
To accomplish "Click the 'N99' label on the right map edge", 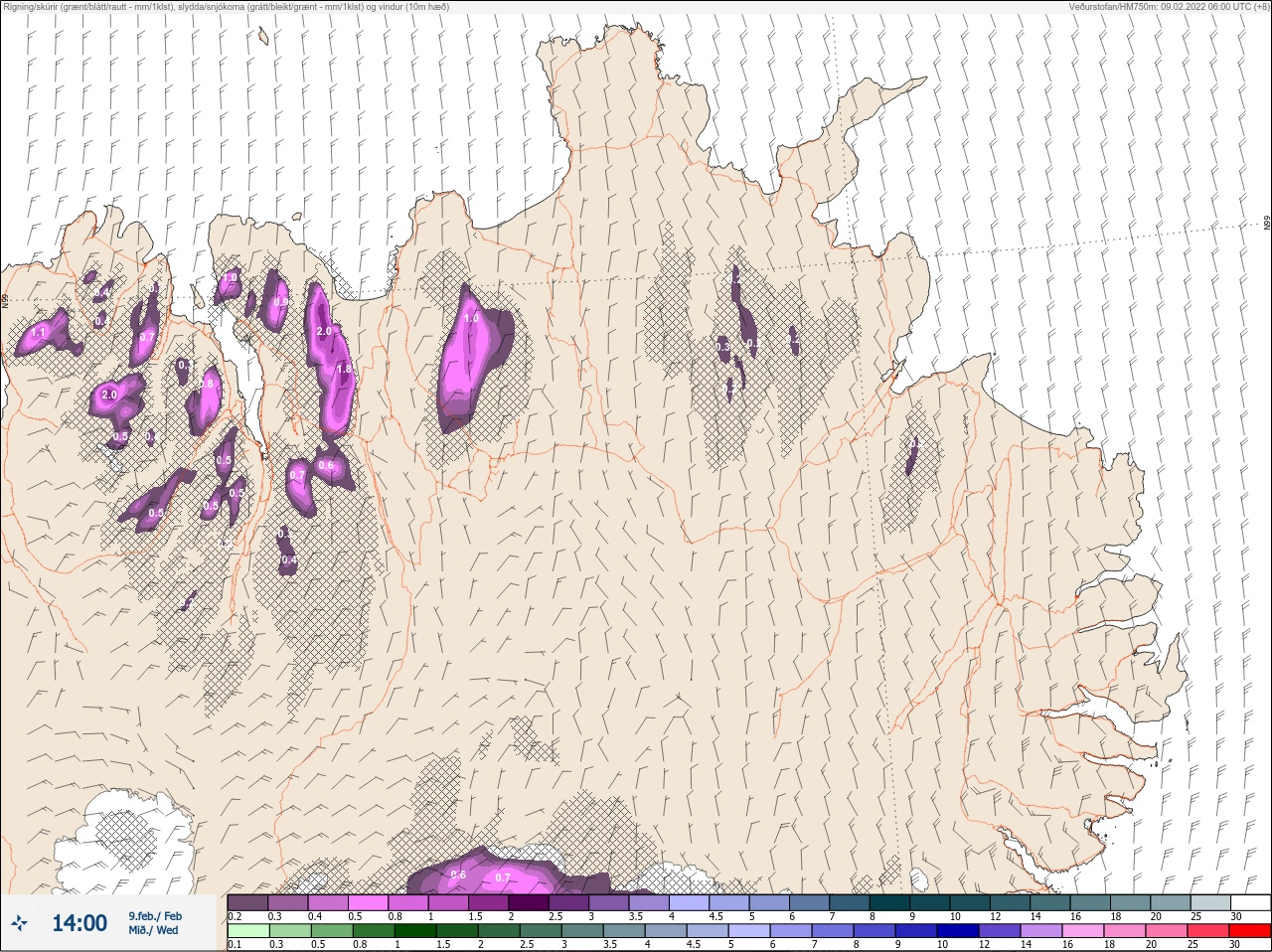I will pos(1267,223).
